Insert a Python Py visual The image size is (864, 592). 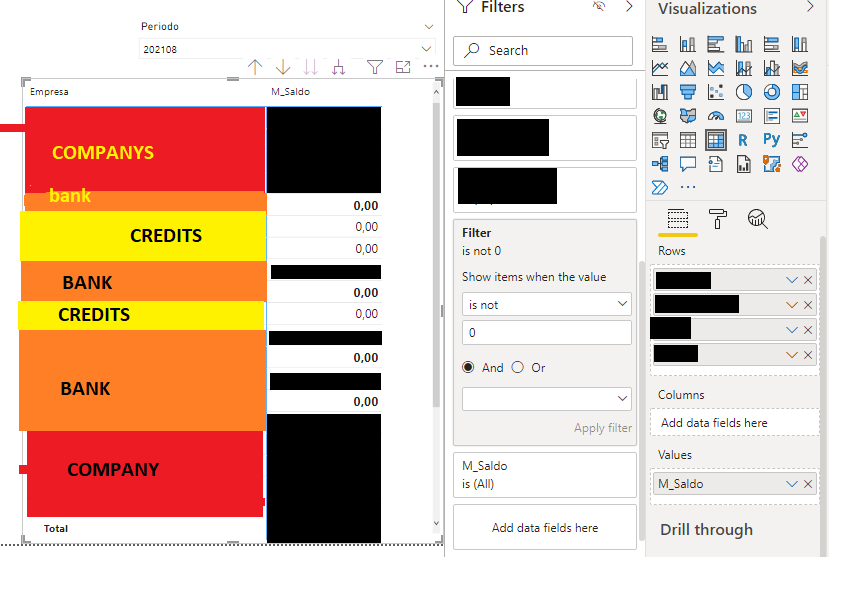tap(772, 140)
